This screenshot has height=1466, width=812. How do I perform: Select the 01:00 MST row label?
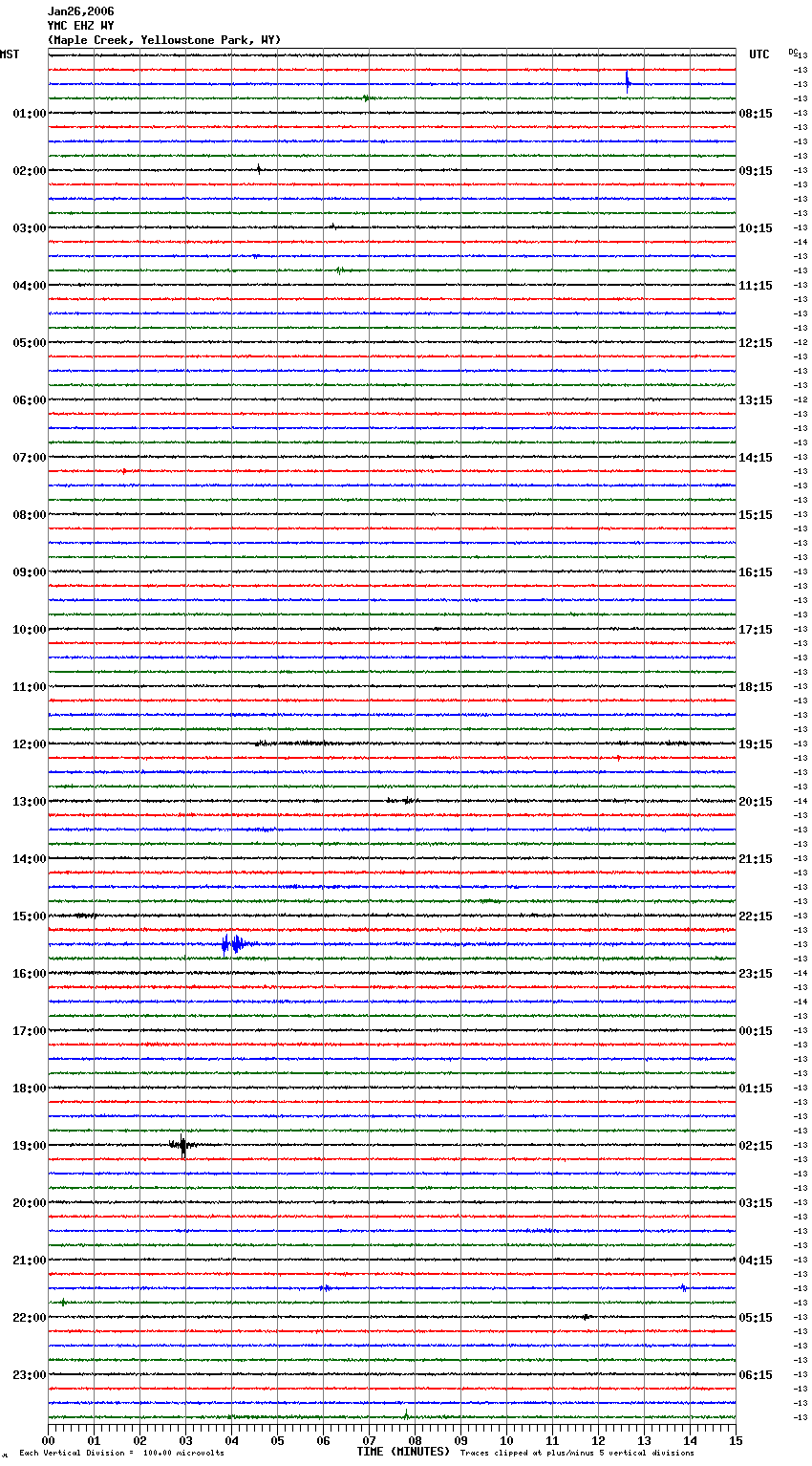point(29,114)
